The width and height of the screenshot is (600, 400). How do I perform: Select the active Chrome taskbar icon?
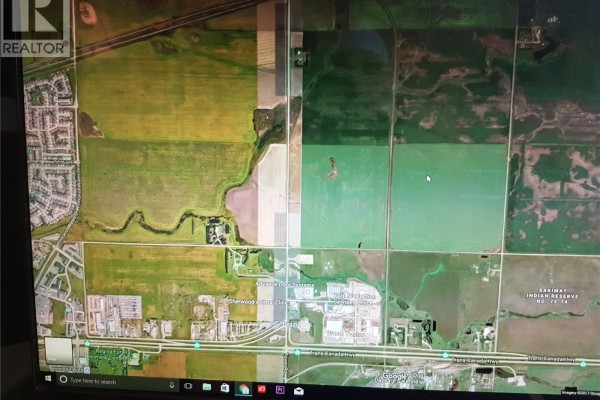click(244, 389)
